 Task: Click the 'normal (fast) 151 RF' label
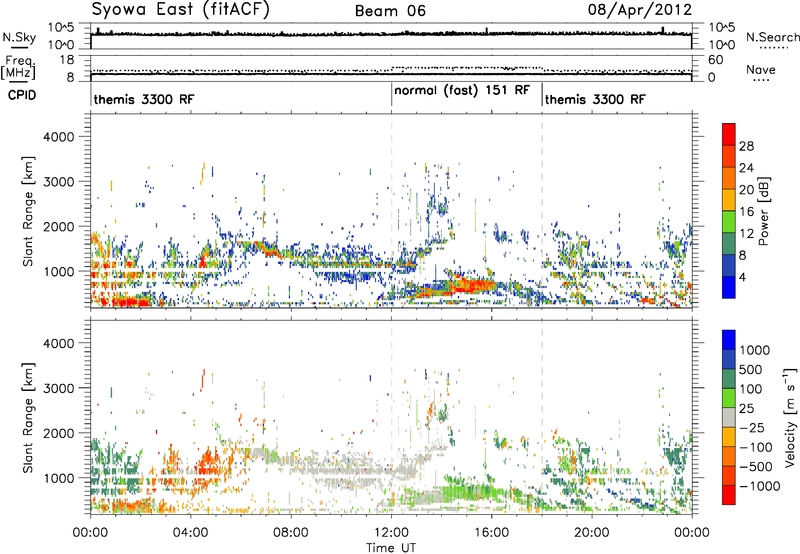pyautogui.click(x=462, y=90)
